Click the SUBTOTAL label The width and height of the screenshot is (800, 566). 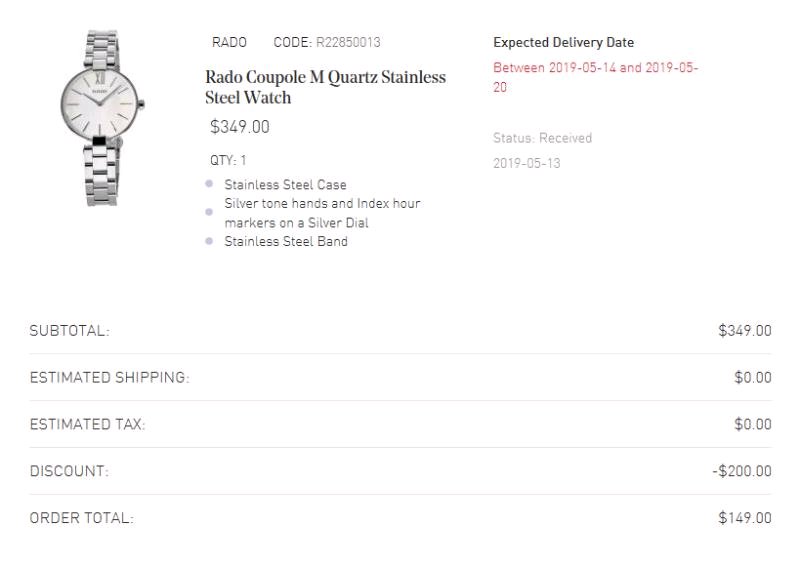(x=69, y=331)
